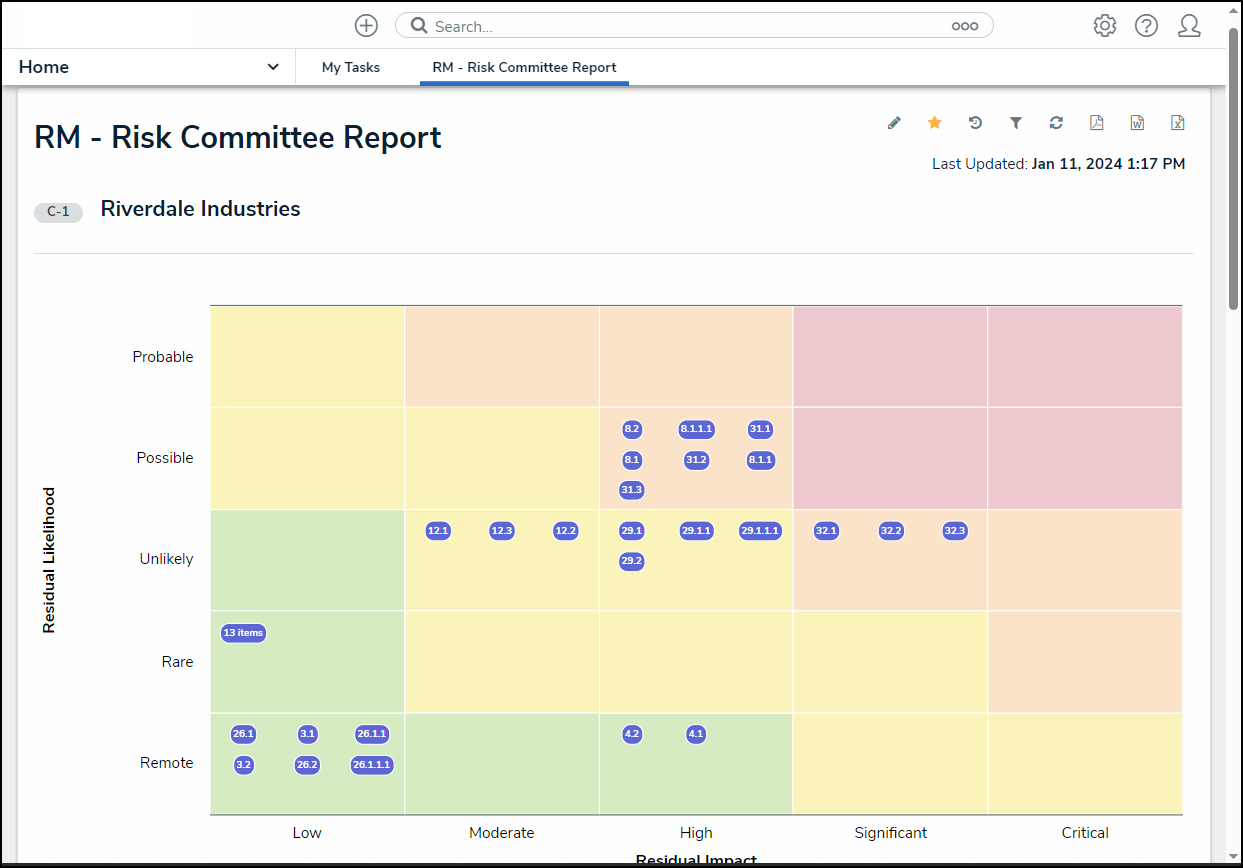The width and height of the screenshot is (1243, 868).
Task: Expand the Home navigation dropdown
Action: [x=272, y=67]
